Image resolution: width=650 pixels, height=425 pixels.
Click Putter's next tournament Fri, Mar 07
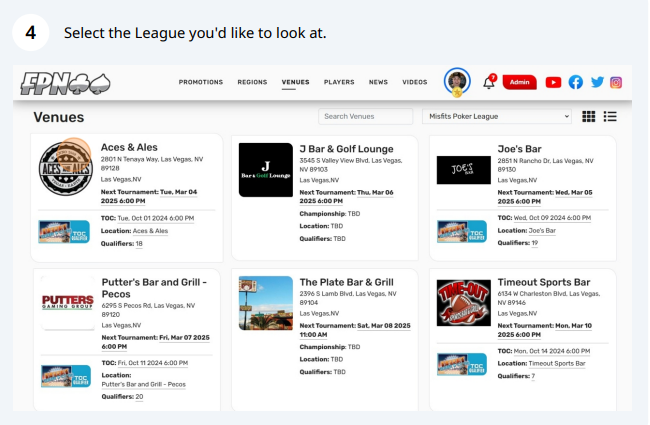(x=155, y=342)
